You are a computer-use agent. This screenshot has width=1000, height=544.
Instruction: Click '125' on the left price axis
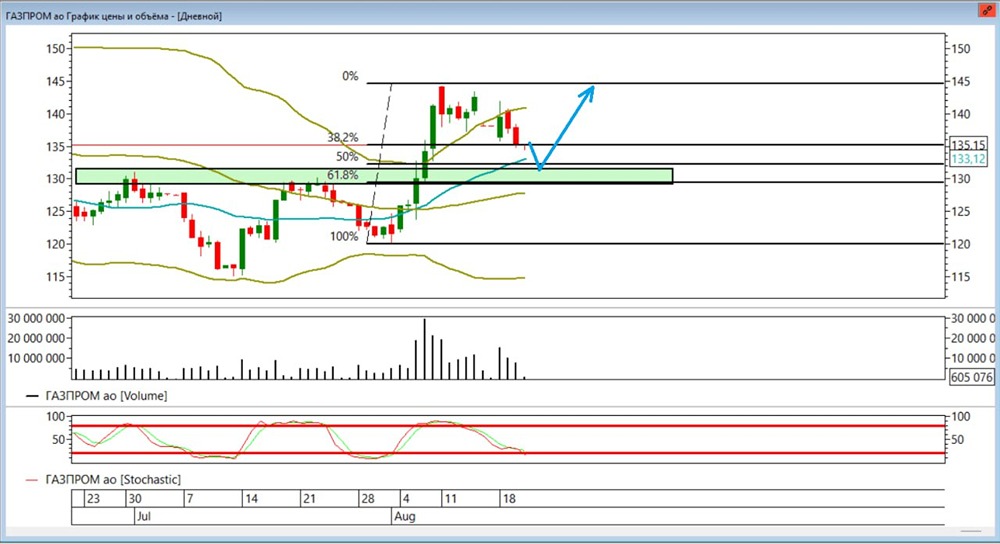[x=55, y=212]
